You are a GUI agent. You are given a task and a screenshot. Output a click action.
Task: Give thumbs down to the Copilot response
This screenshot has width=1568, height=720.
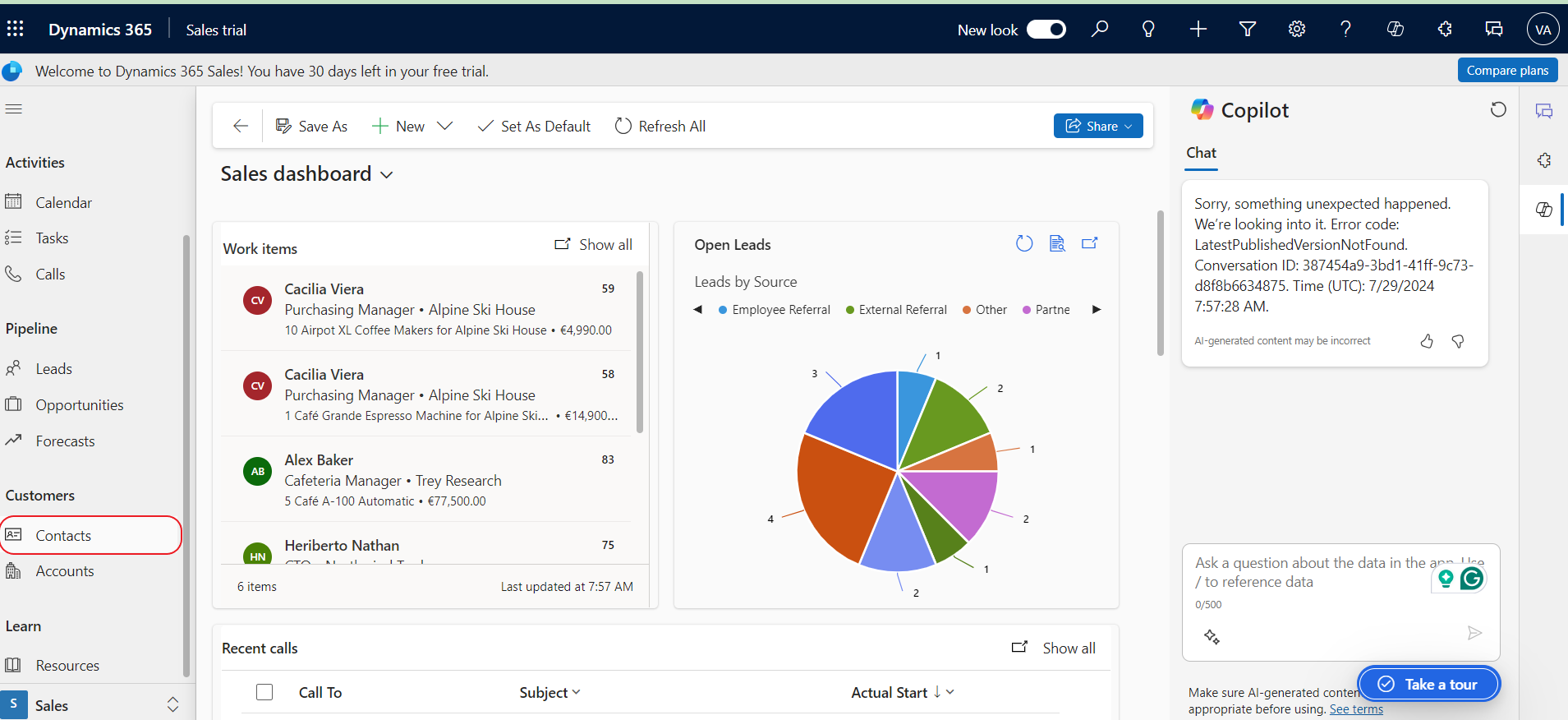click(1458, 341)
